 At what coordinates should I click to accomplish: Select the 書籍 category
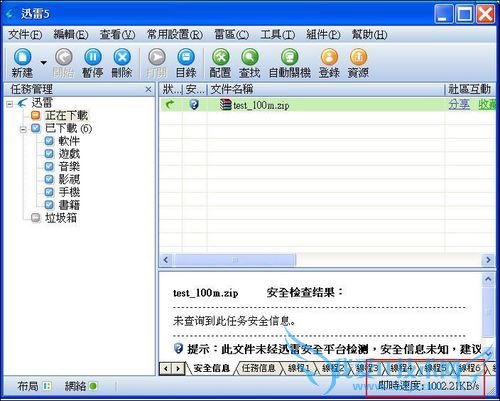click(69, 205)
